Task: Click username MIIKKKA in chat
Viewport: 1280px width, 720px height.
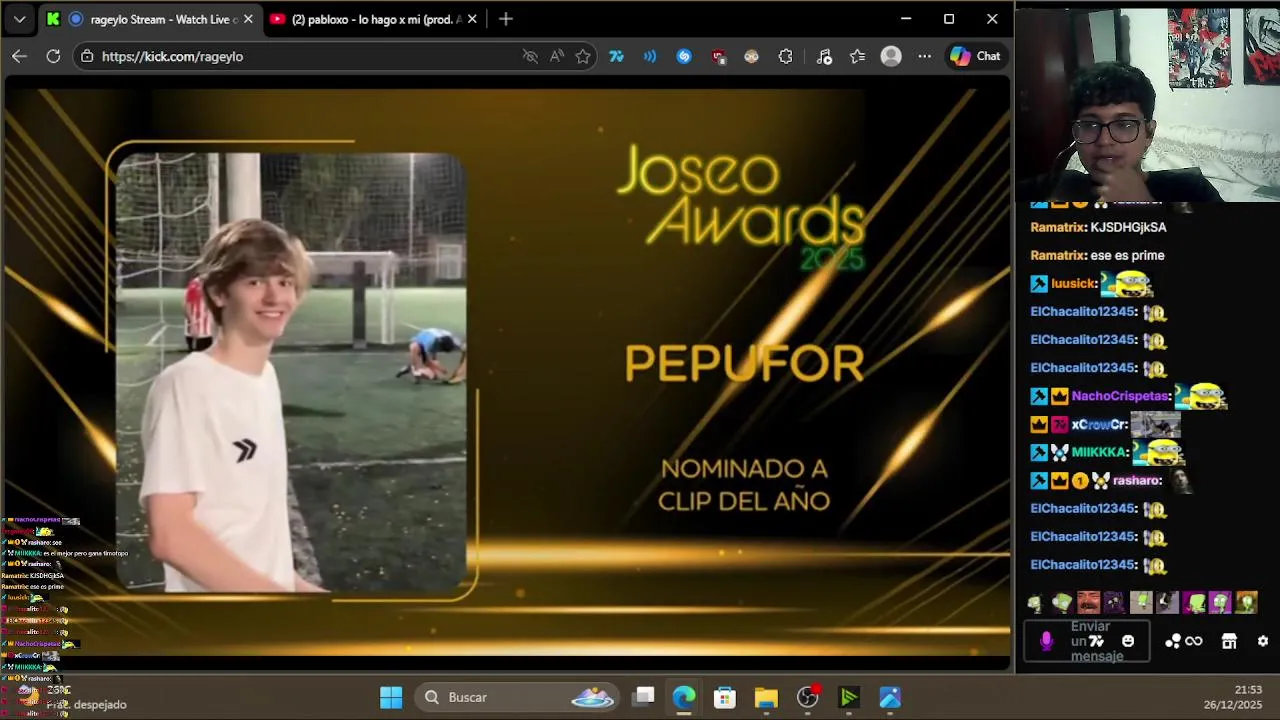Action: [1099, 452]
